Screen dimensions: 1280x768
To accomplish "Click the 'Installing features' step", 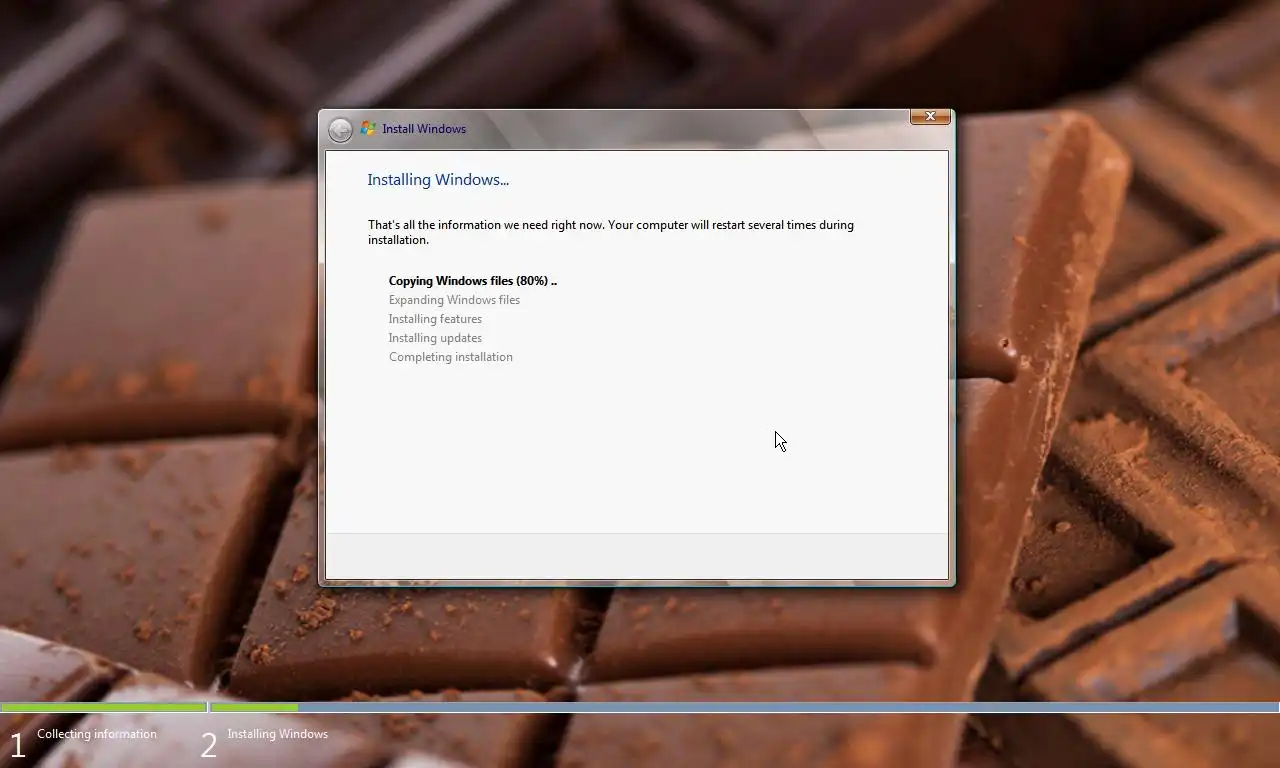I will 435,319.
